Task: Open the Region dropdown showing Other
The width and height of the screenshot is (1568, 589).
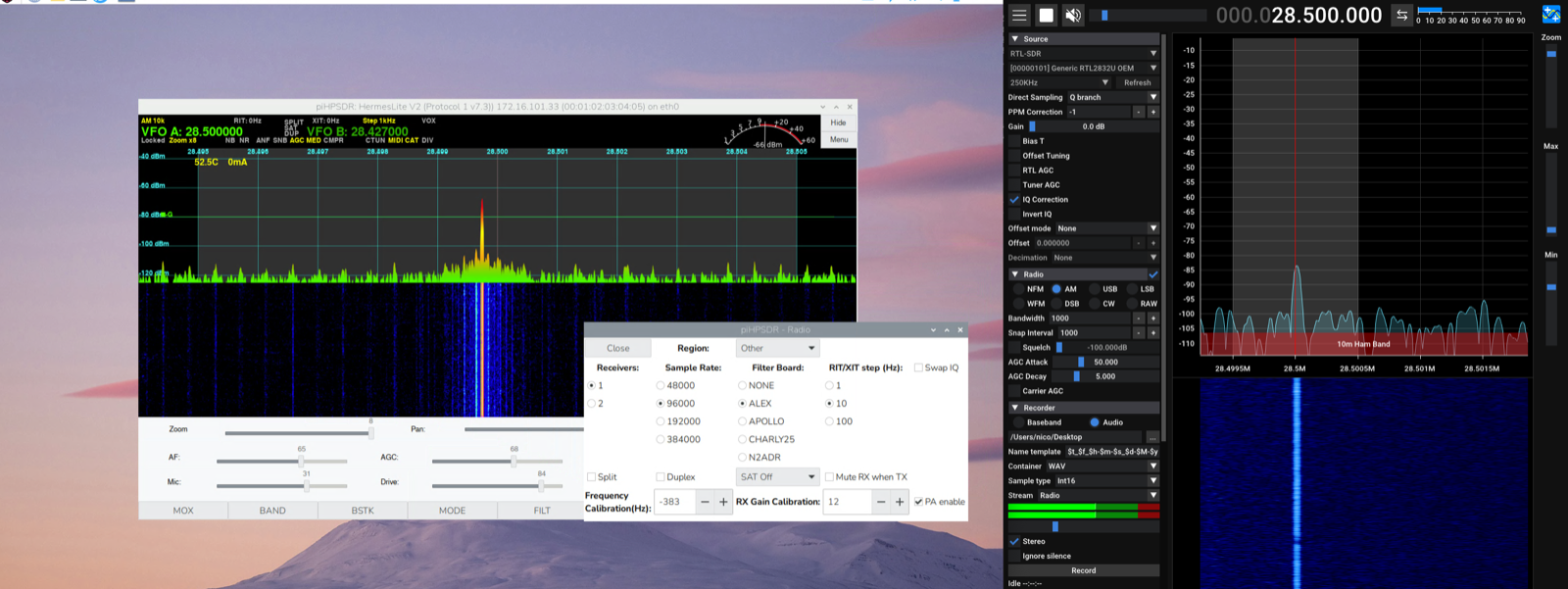Action: point(777,348)
